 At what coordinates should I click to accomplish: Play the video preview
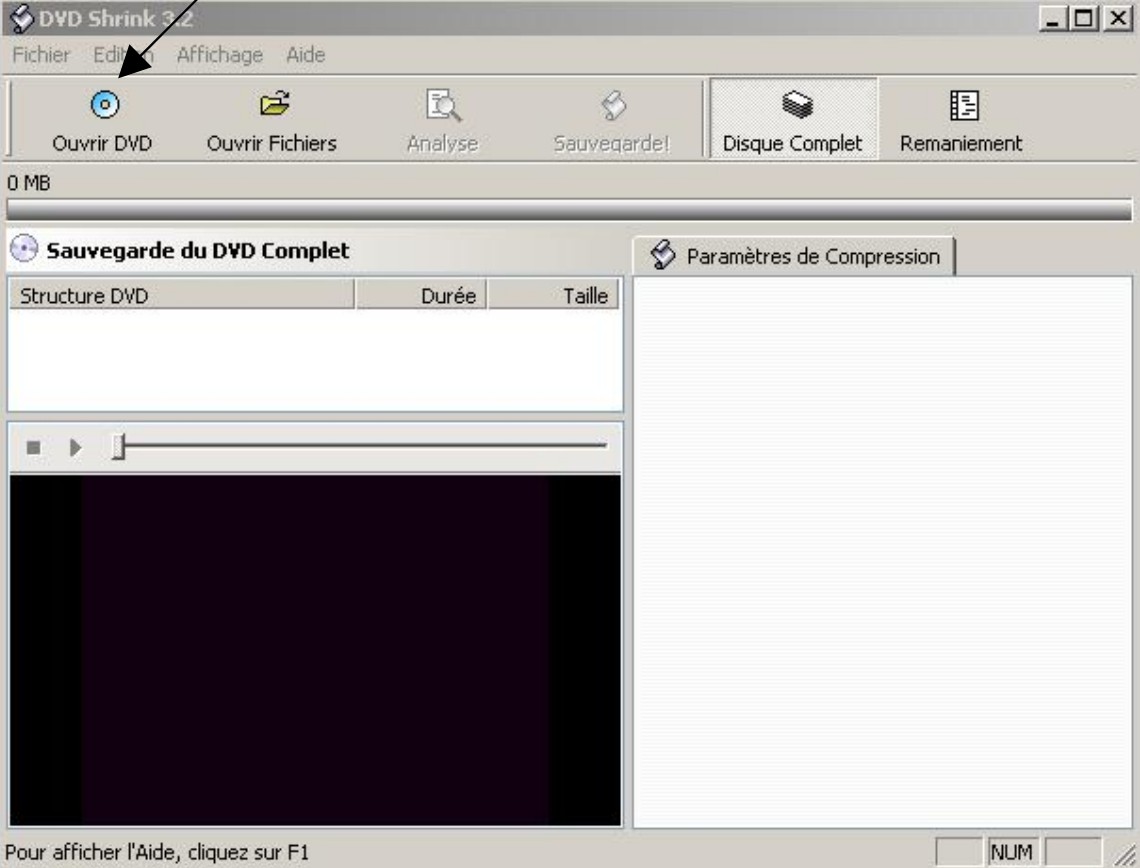75,447
